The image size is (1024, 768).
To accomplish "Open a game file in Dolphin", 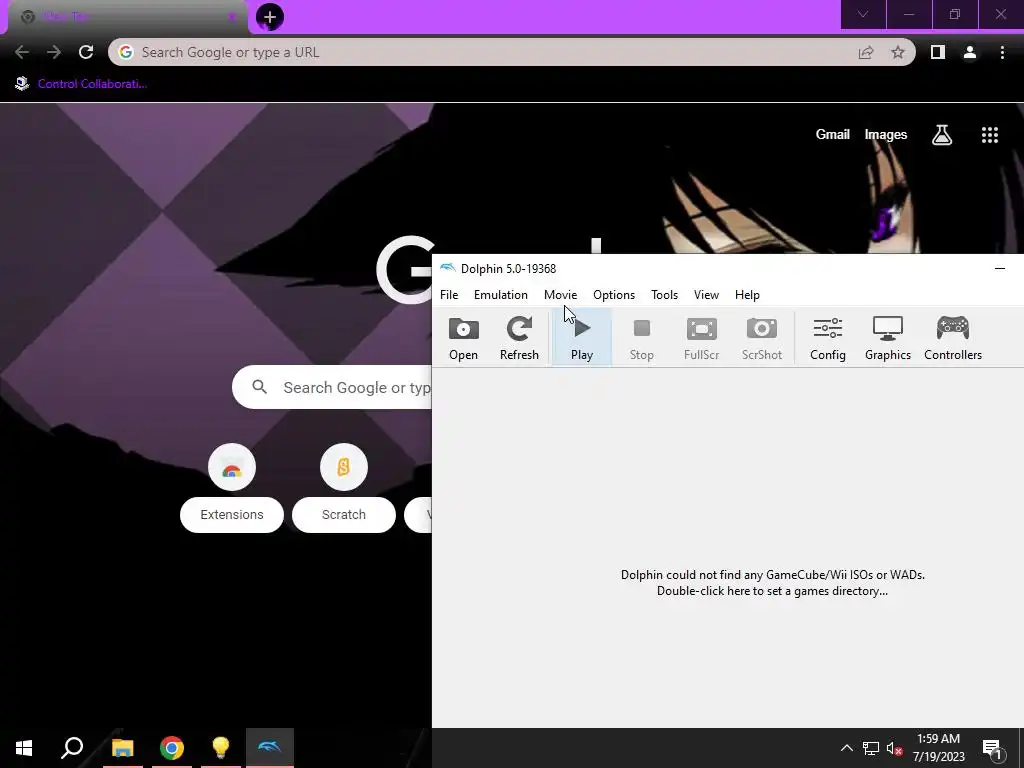I will [x=463, y=338].
